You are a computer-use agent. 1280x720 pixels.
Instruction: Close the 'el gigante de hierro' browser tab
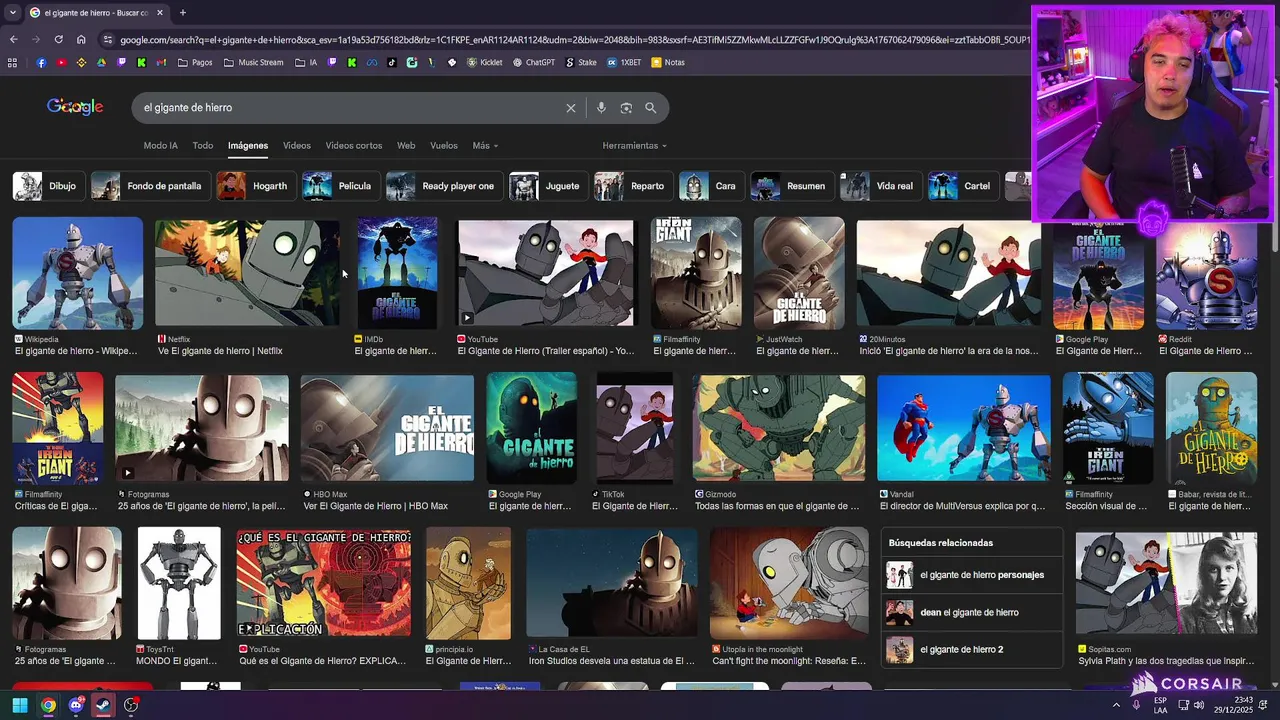click(x=160, y=13)
